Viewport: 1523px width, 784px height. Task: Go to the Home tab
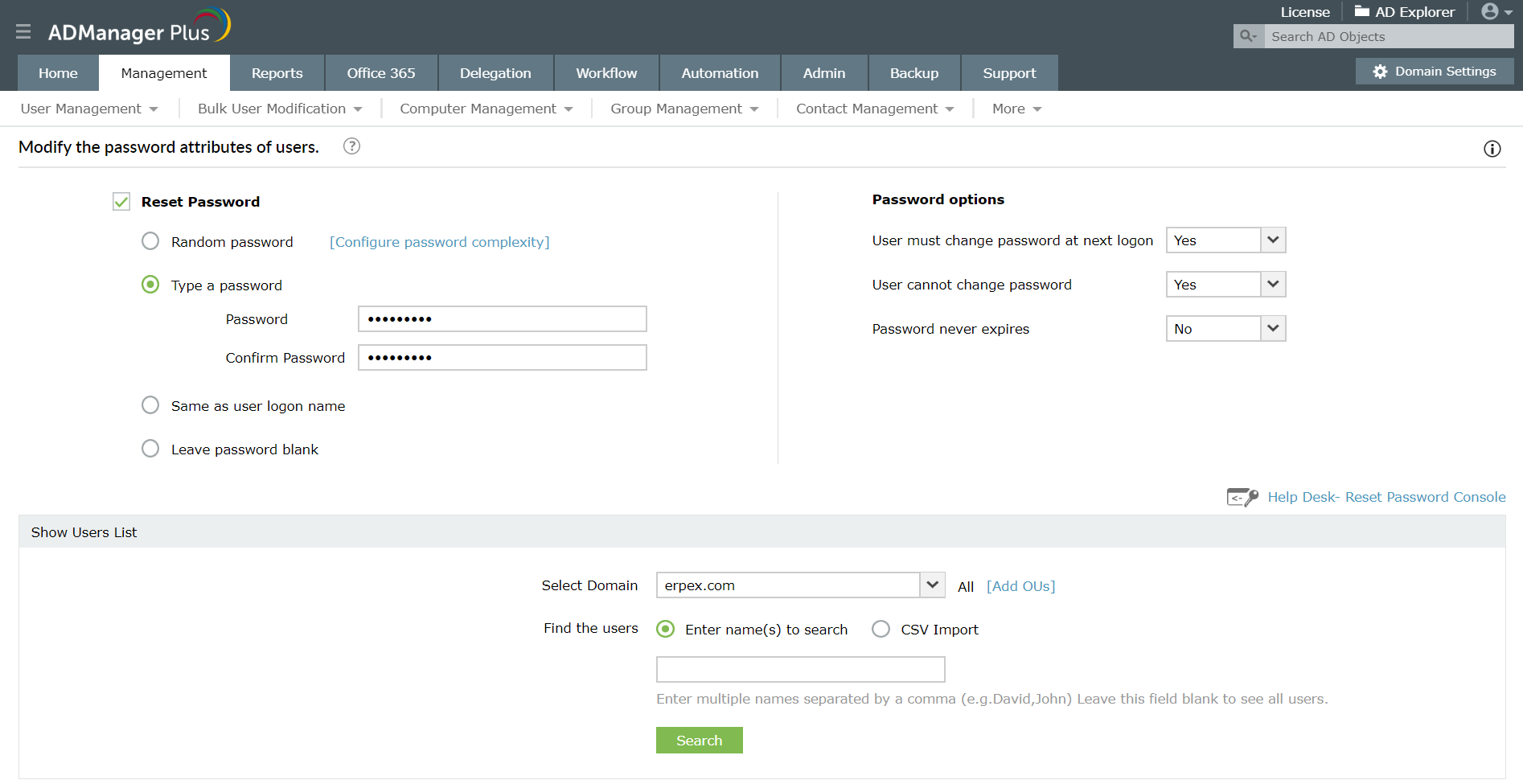click(58, 73)
